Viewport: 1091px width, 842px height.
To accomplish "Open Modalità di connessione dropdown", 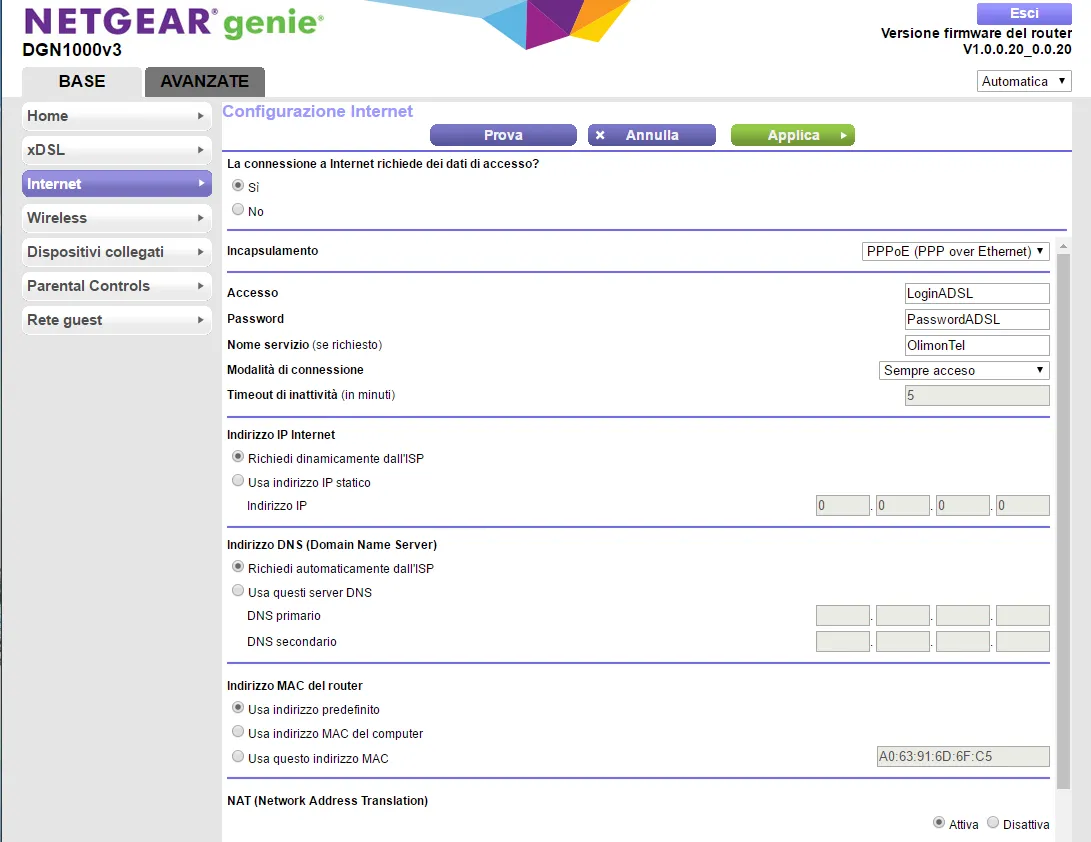I will coord(963,370).
